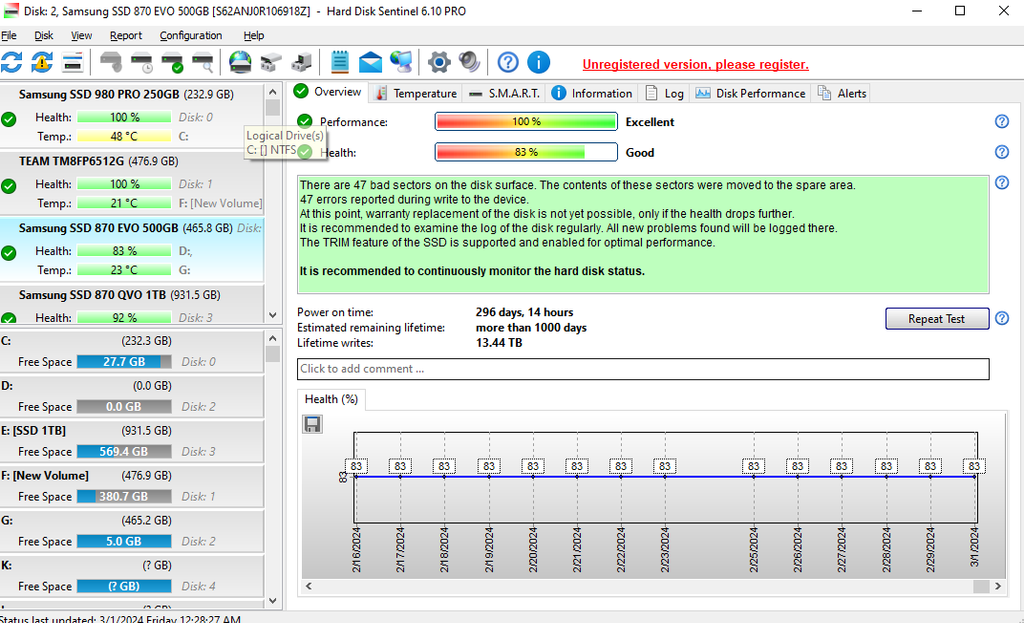1024x623 pixels.
Task: Click the blue notepad report icon
Action: click(x=340, y=63)
